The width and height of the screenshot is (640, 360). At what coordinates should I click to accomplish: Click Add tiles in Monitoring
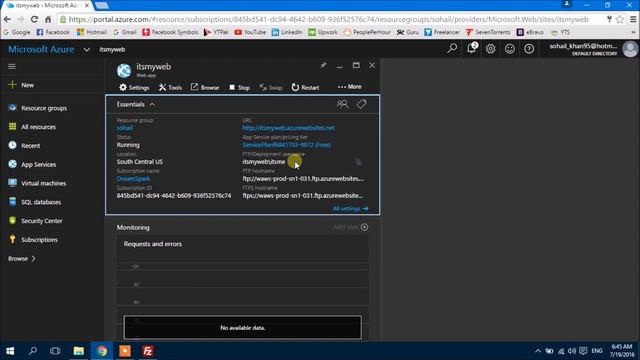351,227
